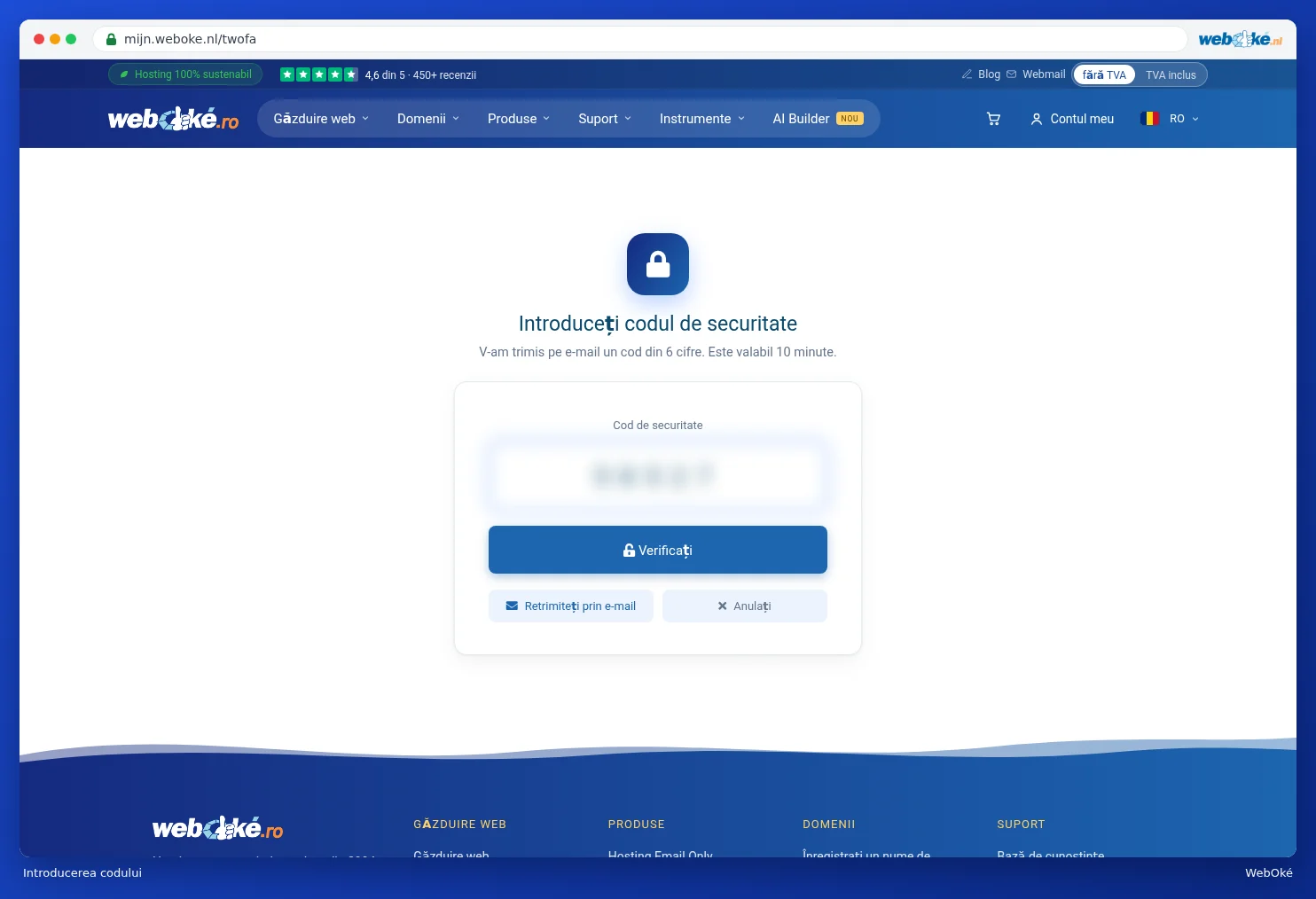Click the Trustpilot star rating icons
This screenshot has width=1316, height=899.
coord(319,74)
